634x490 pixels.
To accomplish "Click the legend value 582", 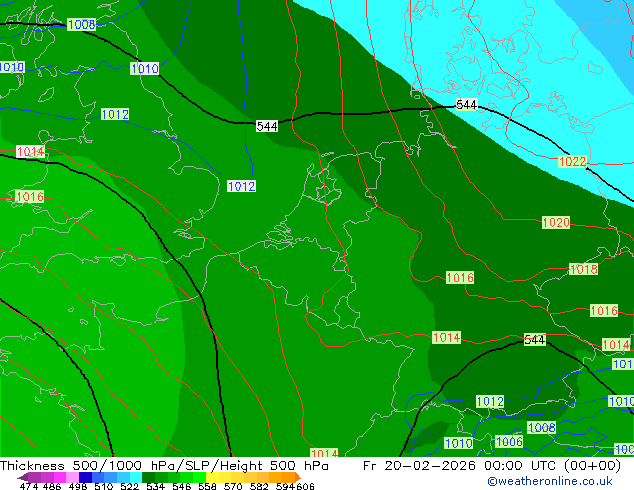I will pyautogui.click(x=259, y=486).
